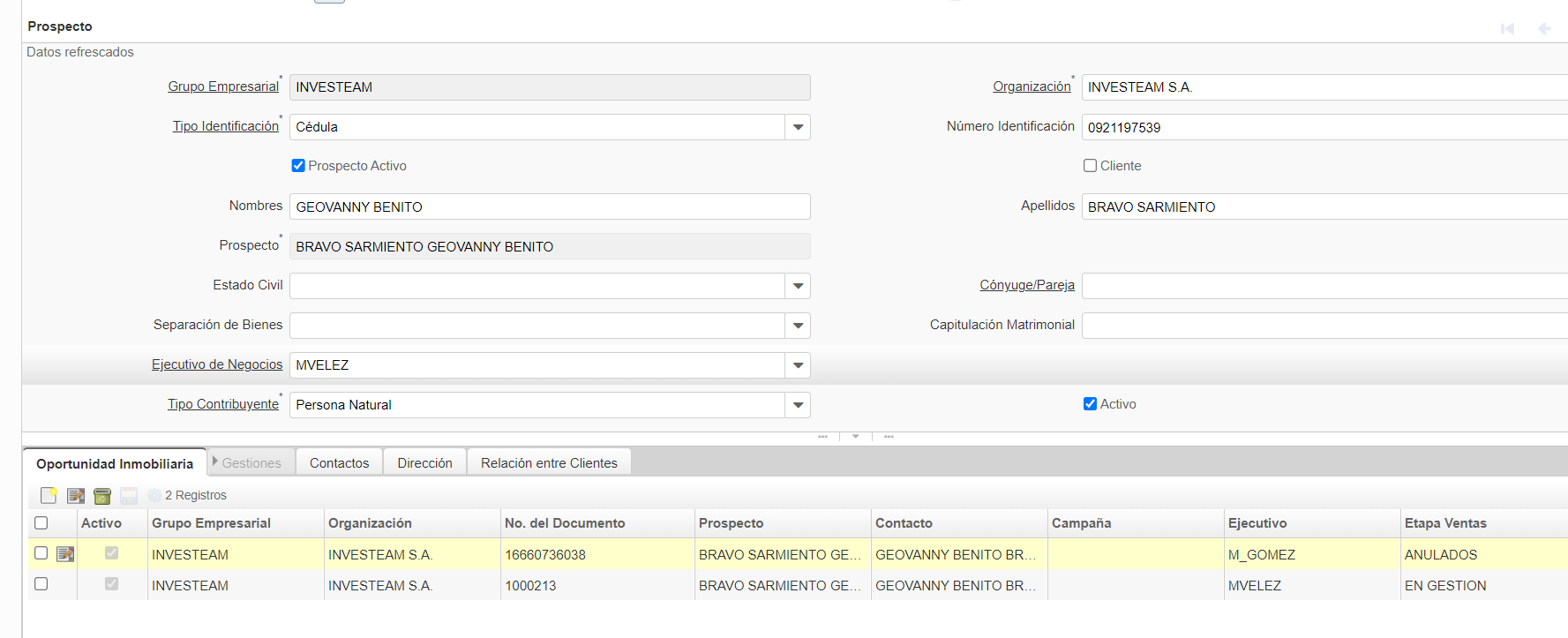Click the gear icon beside 2 Registros
This screenshot has height=638, width=1568.
(x=154, y=496)
